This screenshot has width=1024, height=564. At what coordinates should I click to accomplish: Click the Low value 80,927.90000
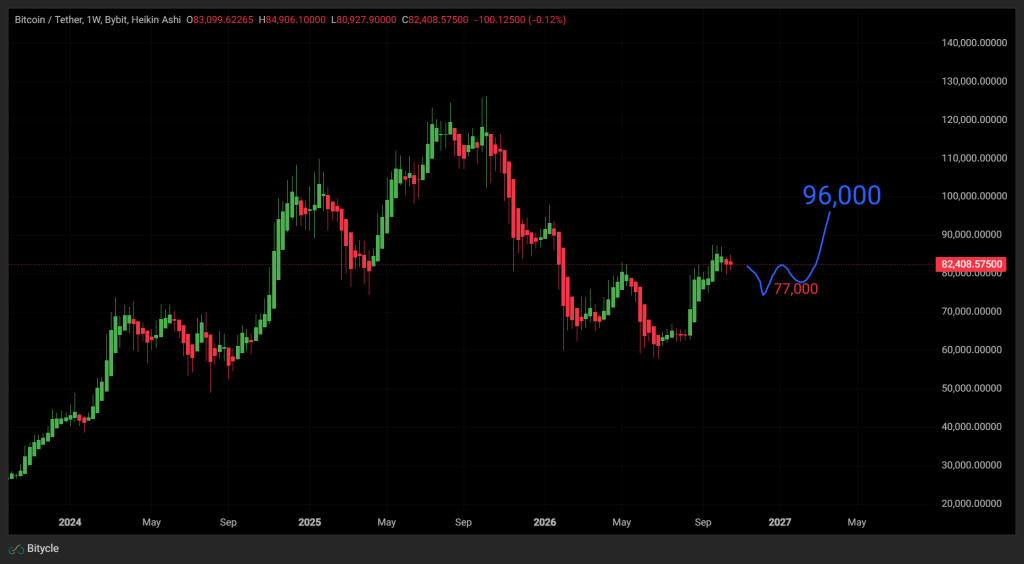[366, 20]
